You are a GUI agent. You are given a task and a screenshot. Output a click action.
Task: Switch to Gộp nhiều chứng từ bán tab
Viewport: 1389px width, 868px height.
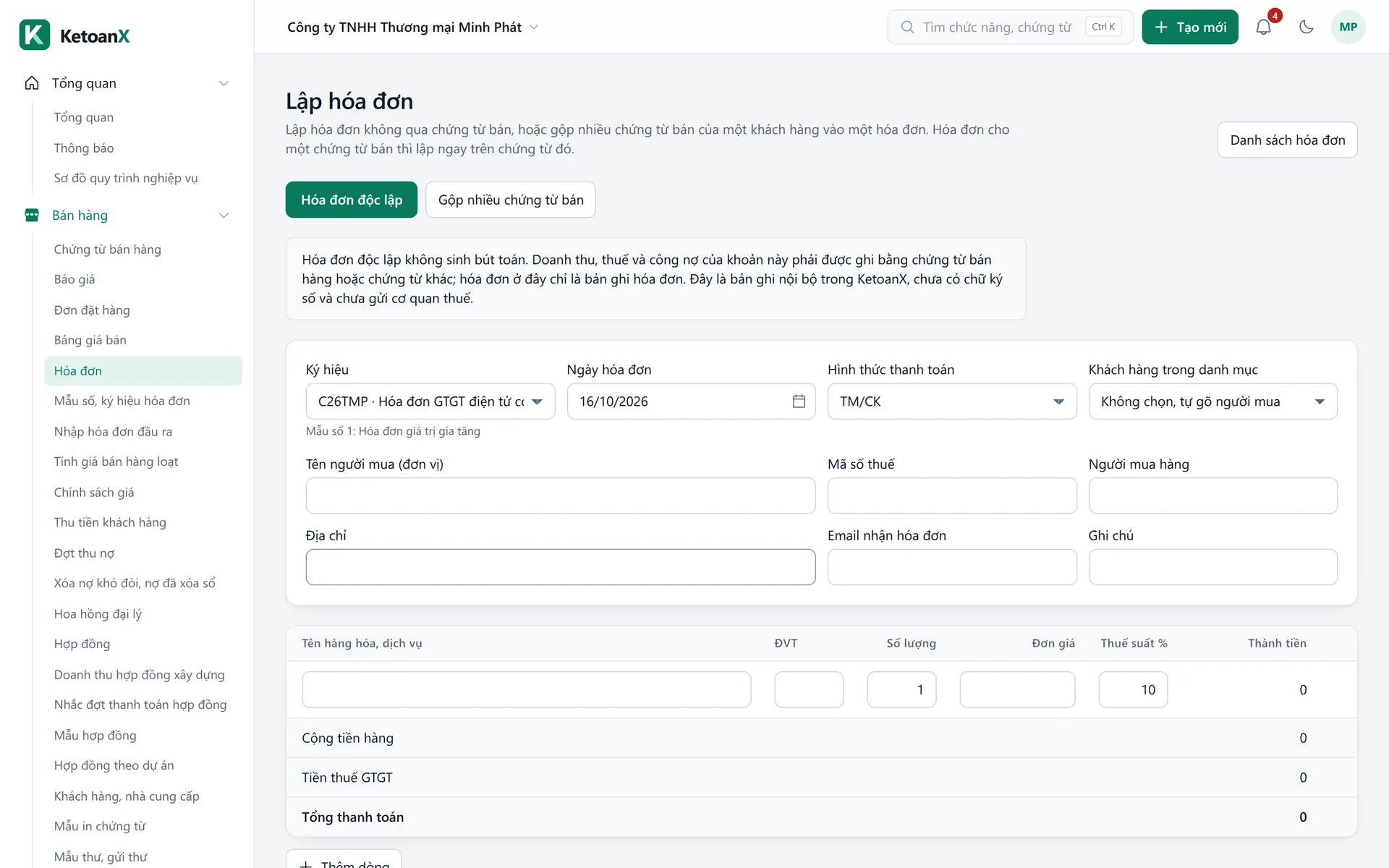(x=511, y=200)
